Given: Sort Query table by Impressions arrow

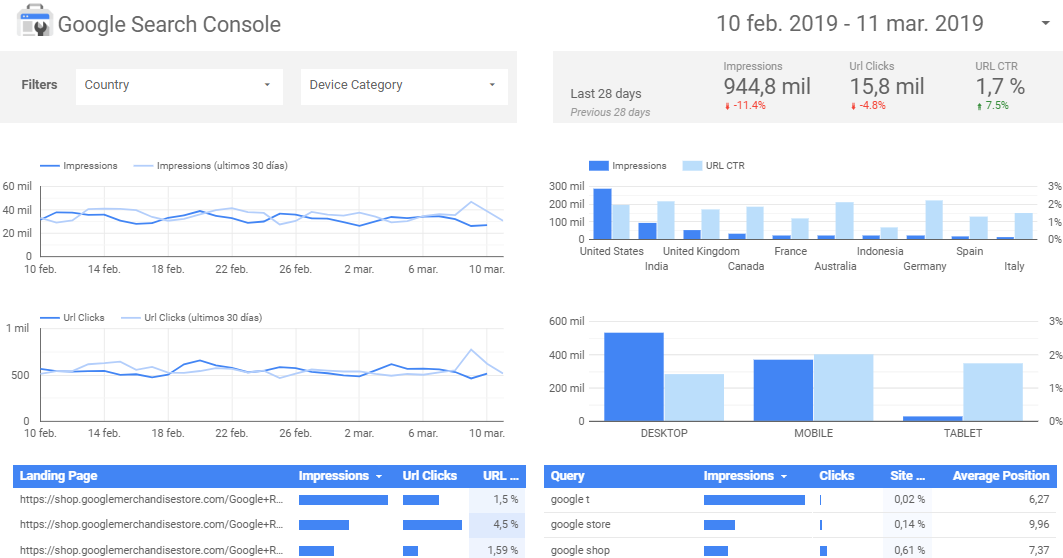Looking at the screenshot, I should pos(784,477).
